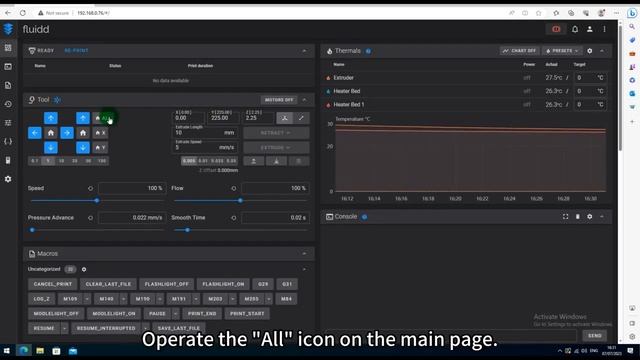Viewport: 640px width, 360px height.
Task: Collapse the printer status panel at top
Action: (x=304, y=51)
